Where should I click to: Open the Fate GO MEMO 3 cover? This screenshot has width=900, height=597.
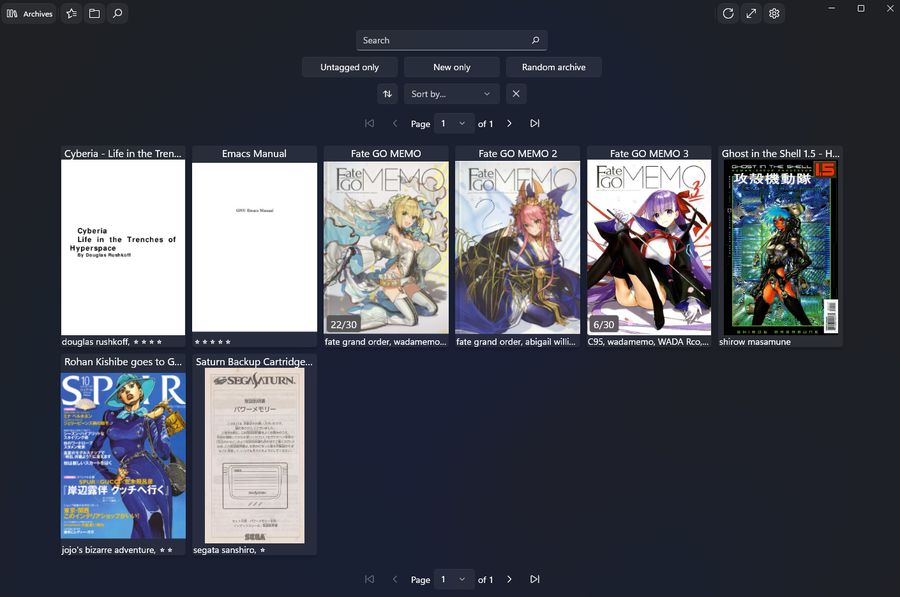pos(649,247)
